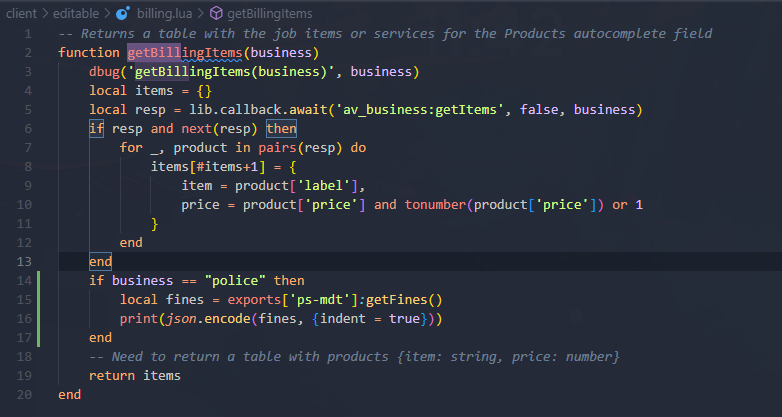The width and height of the screenshot is (782, 417).
Task: Place cursor on 'av_business:getItems' string
Action: [x=418, y=109]
